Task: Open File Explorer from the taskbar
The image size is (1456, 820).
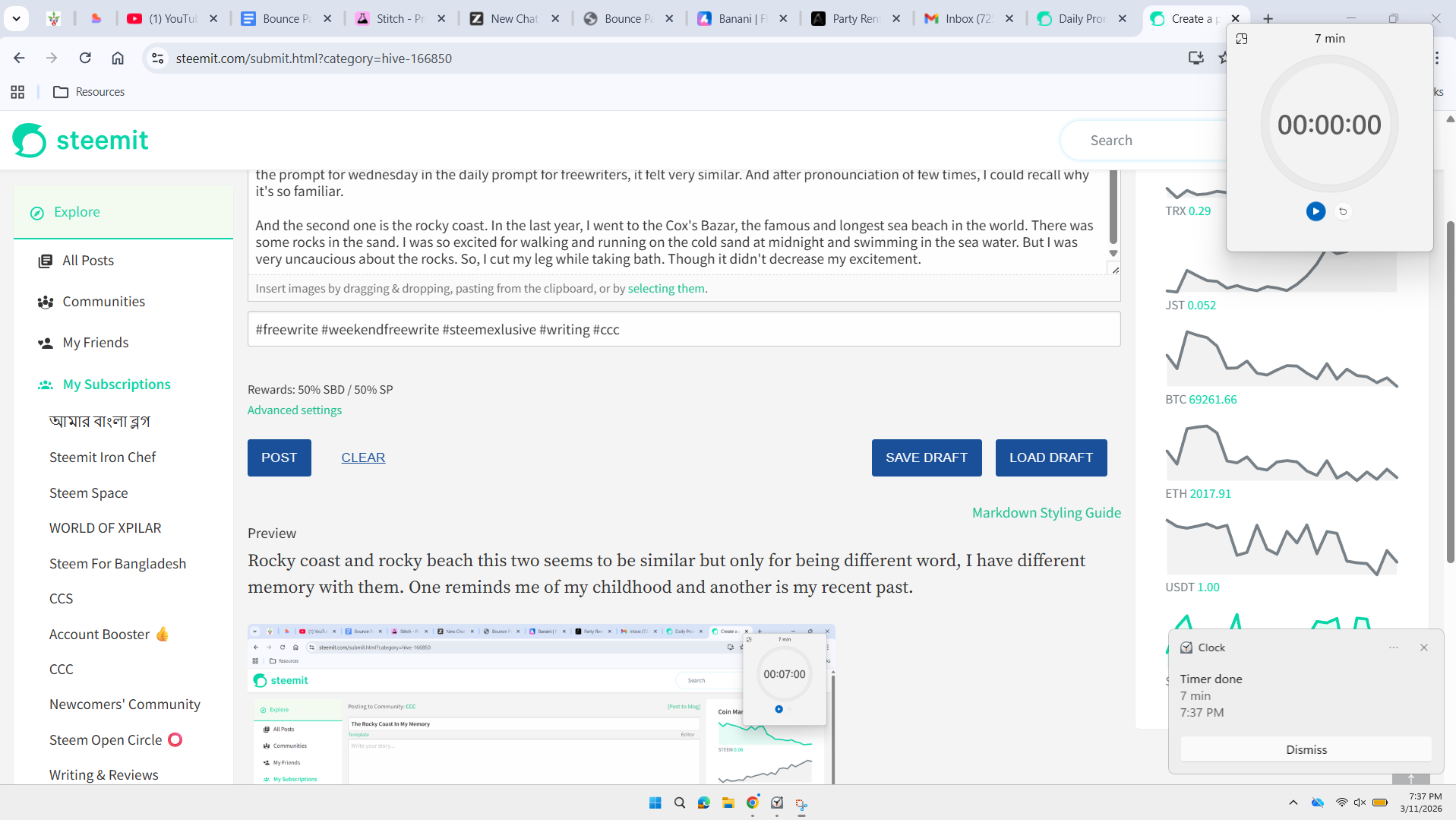Action: [728, 803]
